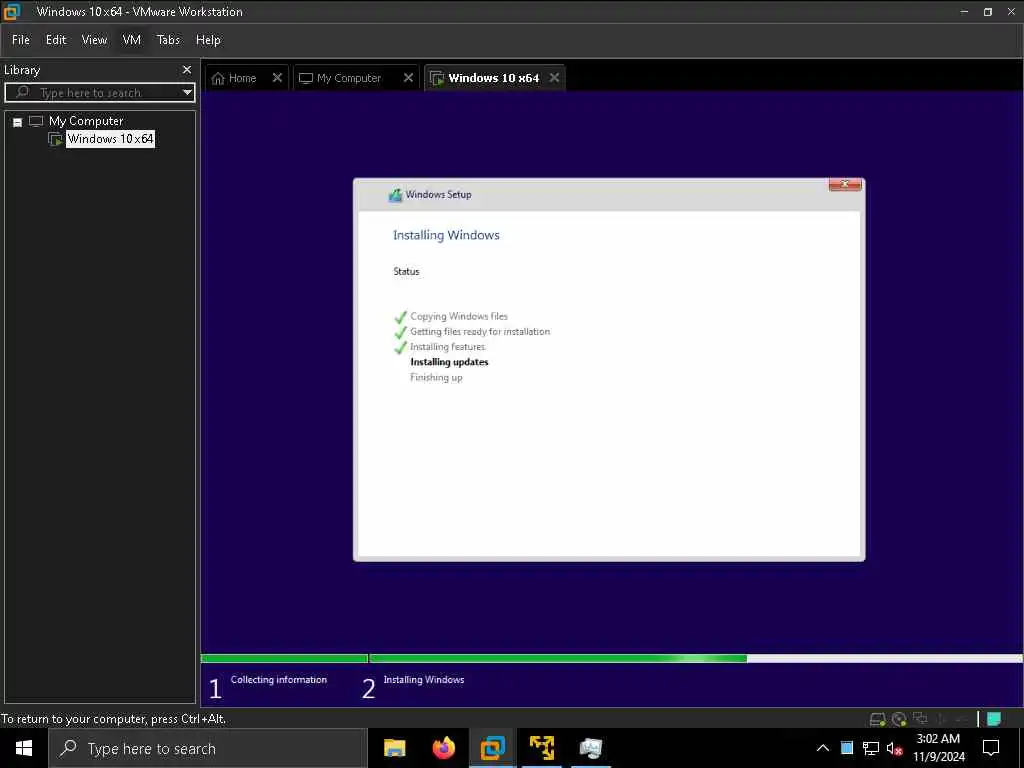Click the house icon on Home tab
This screenshot has width=1024, height=768.
218,78
